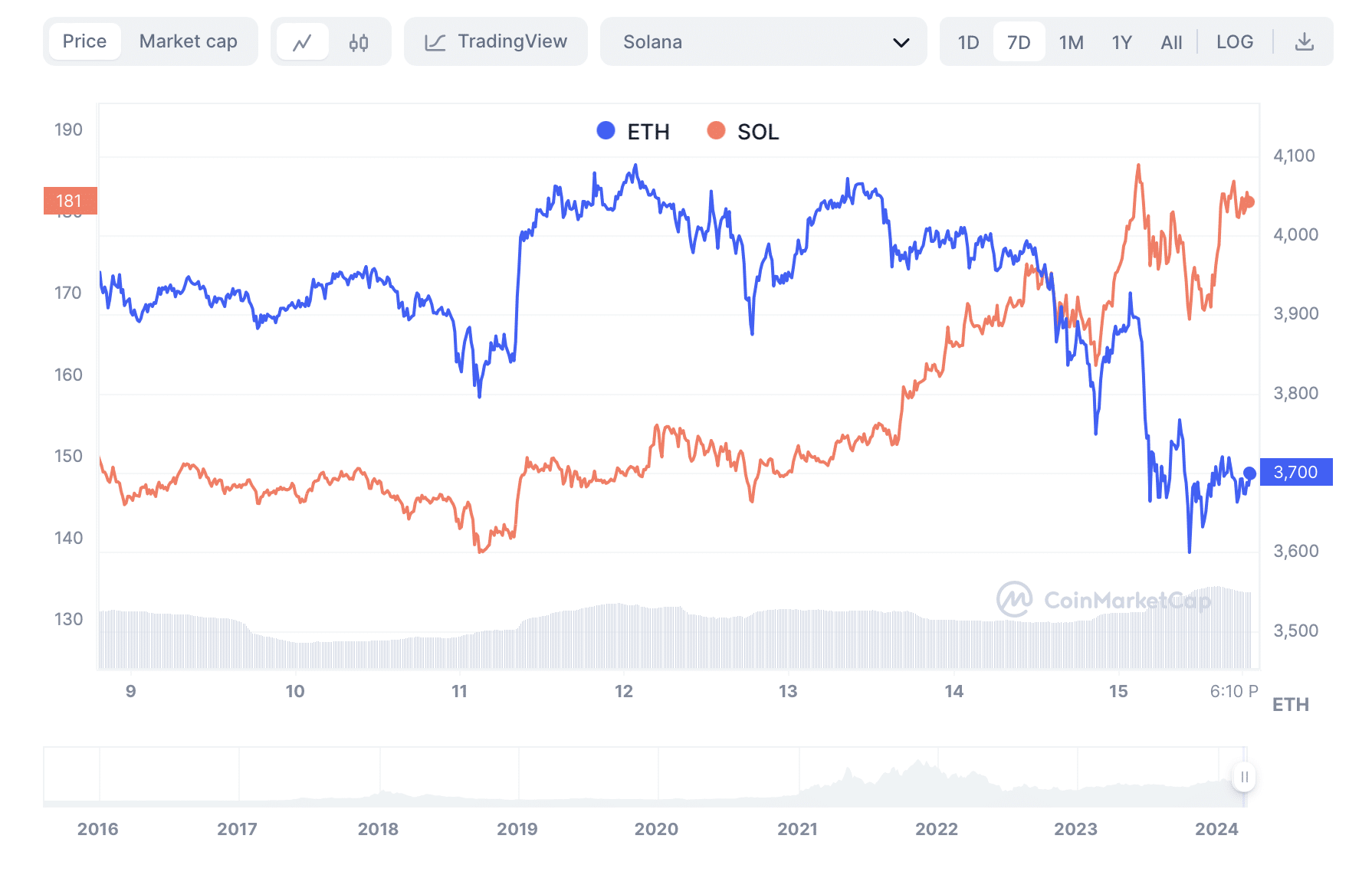This screenshot has width=1372, height=878.
Task: Open TradingView chart mode
Action: pyautogui.click(x=496, y=41)
